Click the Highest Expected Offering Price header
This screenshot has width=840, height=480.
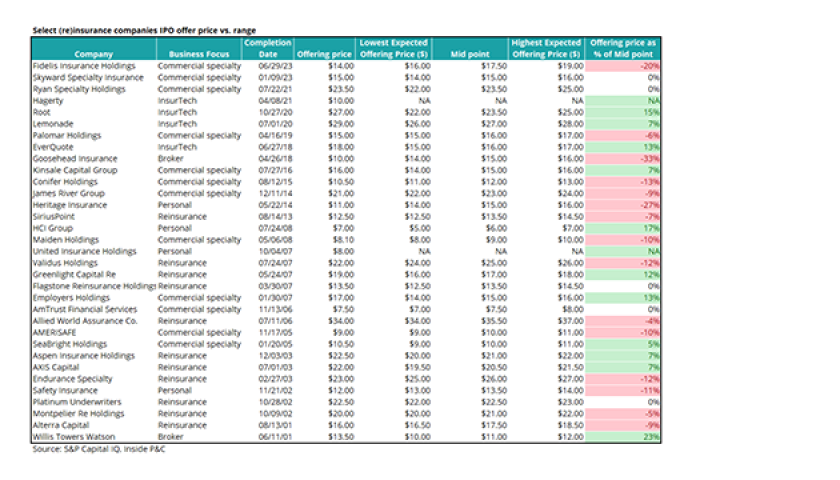click(x=546, y=49)
